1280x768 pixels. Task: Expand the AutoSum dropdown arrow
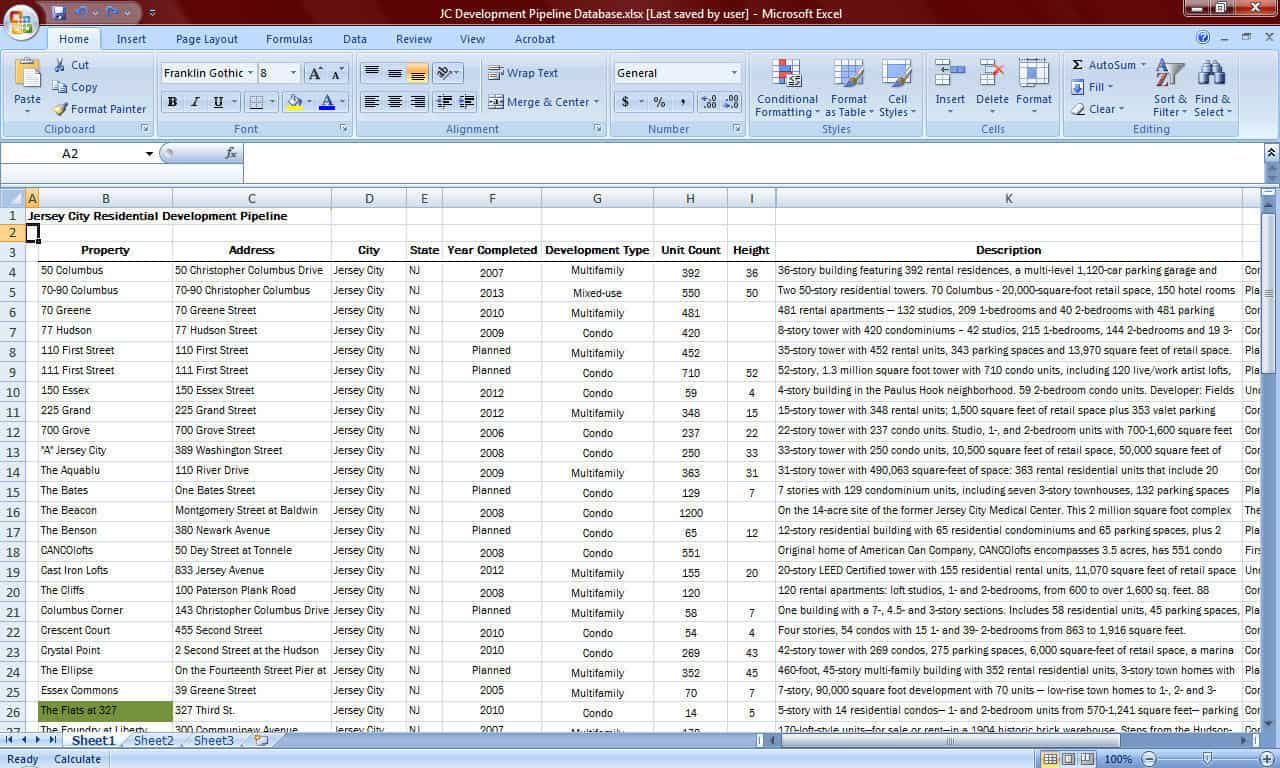tap(1143, 65)
